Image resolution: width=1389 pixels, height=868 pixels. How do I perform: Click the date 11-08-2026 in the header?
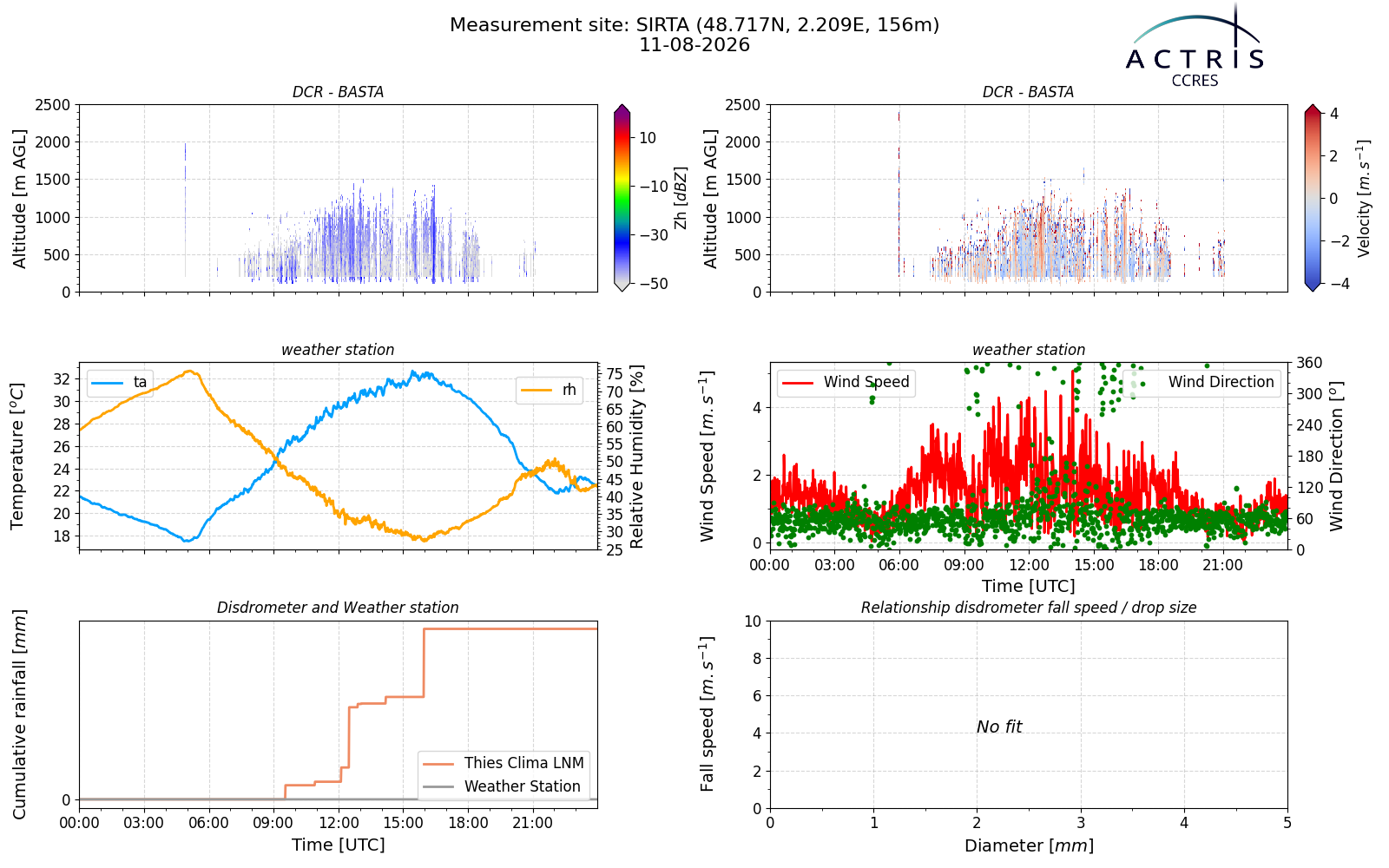[694, 45]
